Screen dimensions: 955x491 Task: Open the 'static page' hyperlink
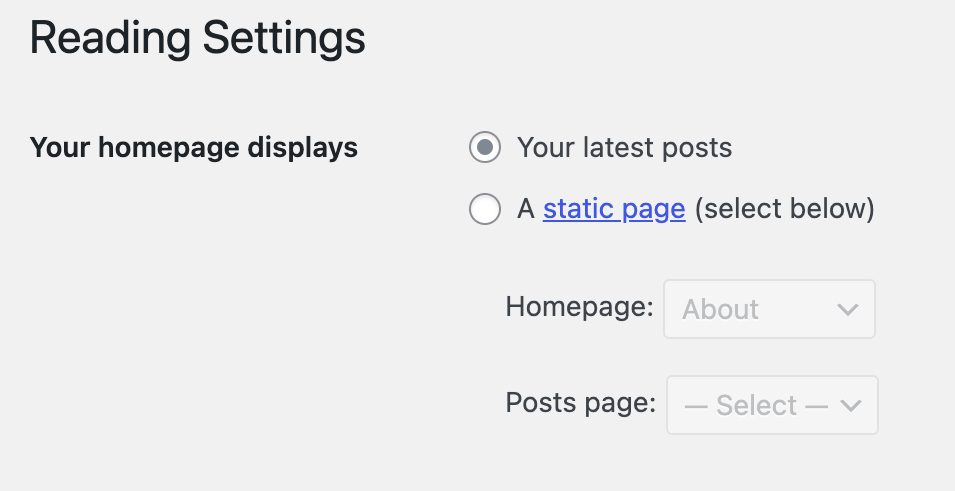(x=614, y=209)
